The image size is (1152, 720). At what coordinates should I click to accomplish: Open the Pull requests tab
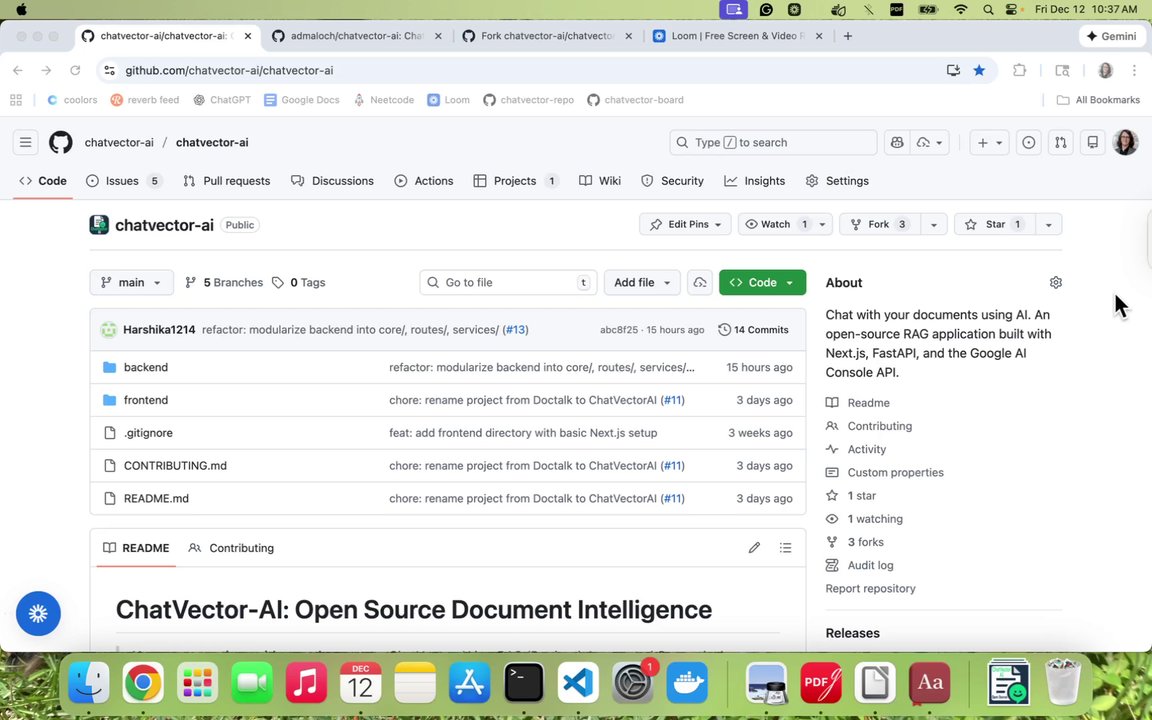coord(227,181)
